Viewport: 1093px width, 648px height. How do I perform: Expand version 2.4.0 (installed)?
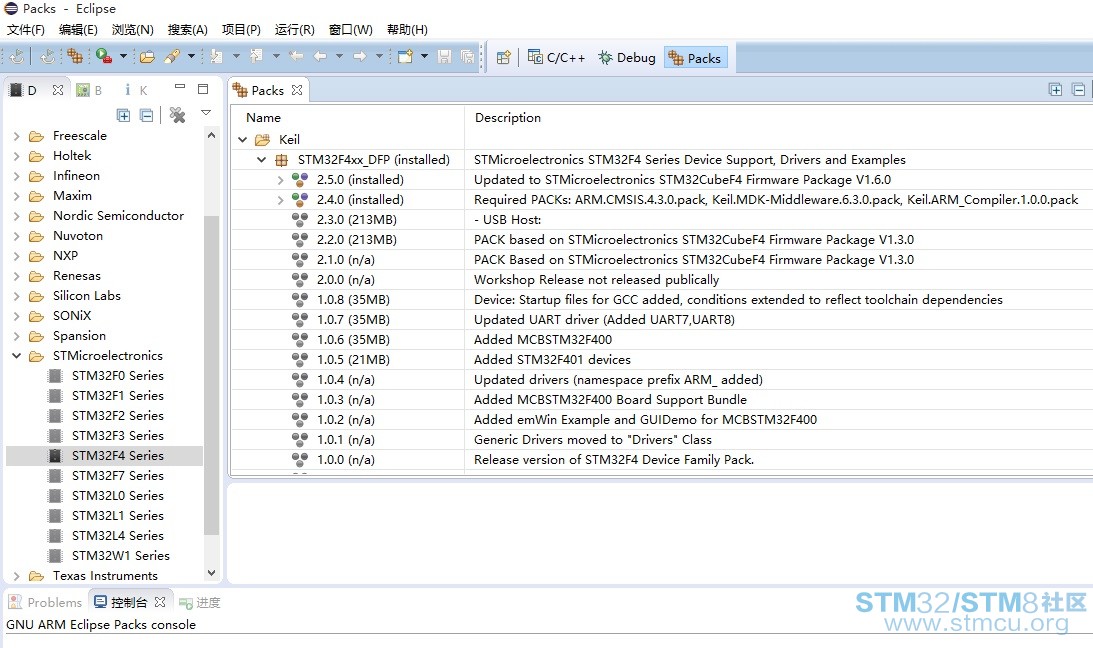280,200
